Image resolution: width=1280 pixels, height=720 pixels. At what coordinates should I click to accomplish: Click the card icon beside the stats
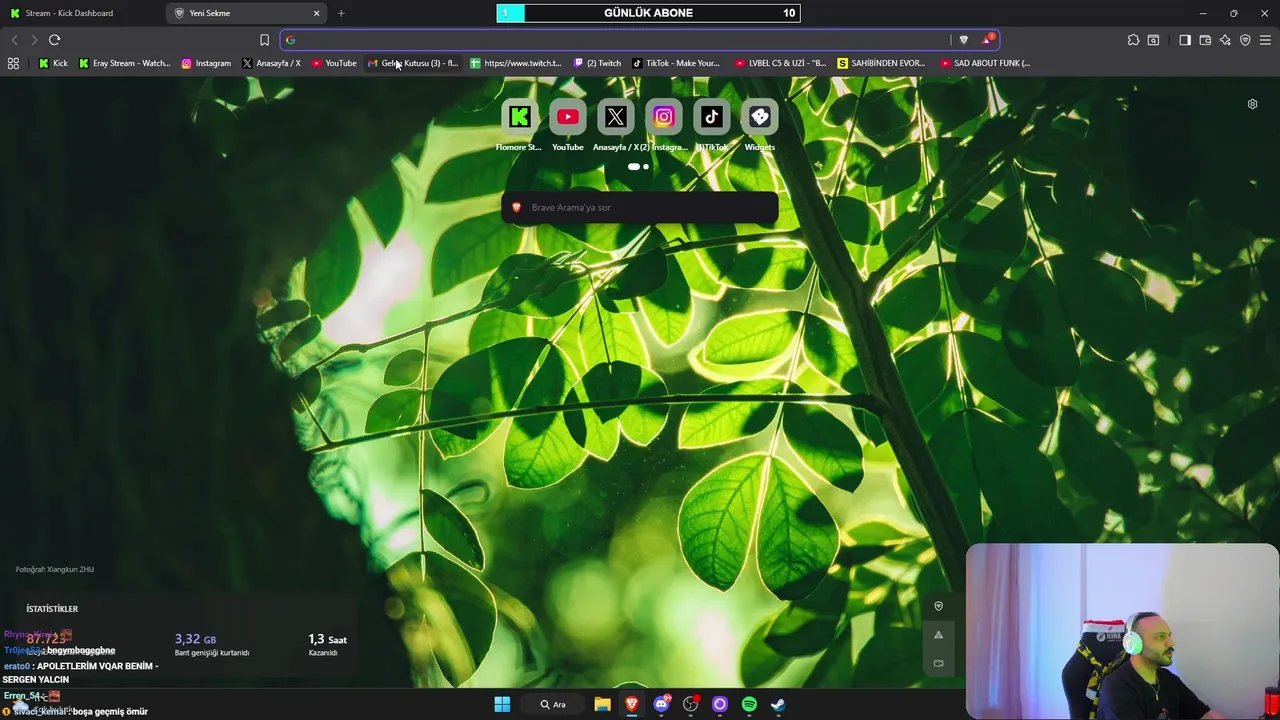click(x=938, y=663)
